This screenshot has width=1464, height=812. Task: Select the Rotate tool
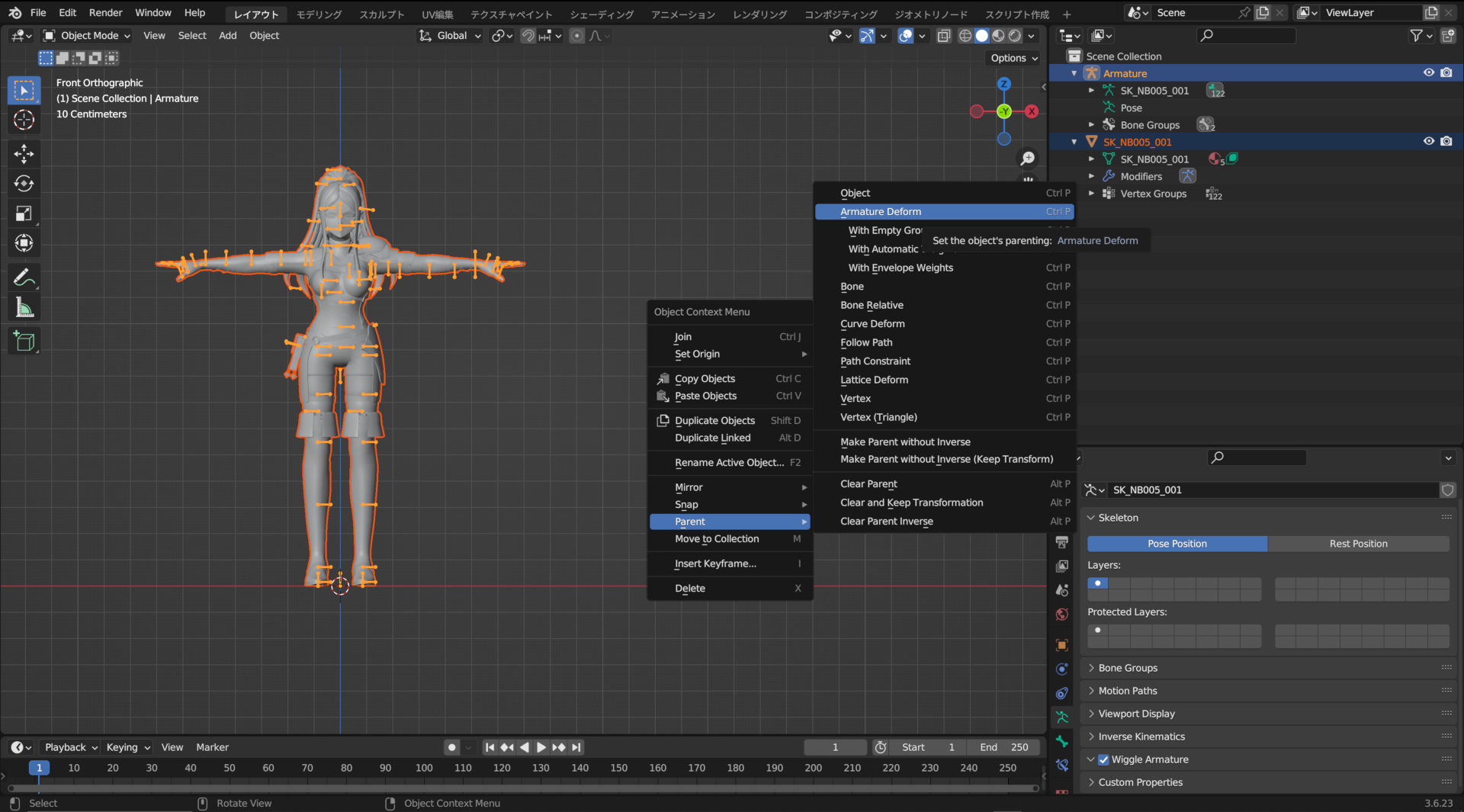24,183
